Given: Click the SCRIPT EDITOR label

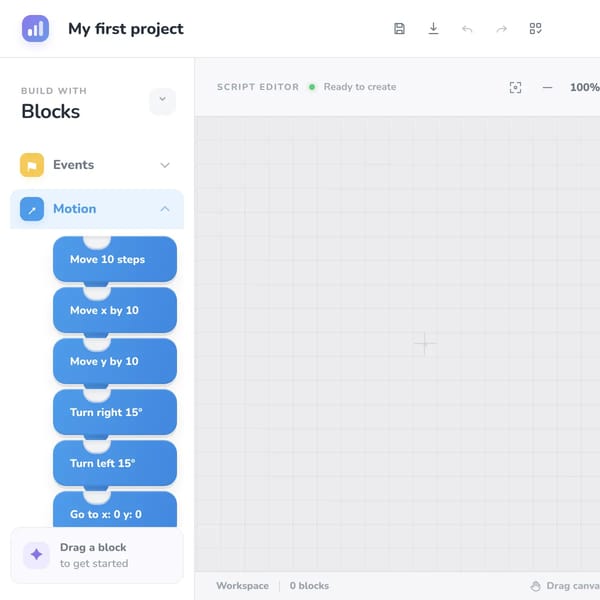Looking at the screenshot, I should point(258,87).
